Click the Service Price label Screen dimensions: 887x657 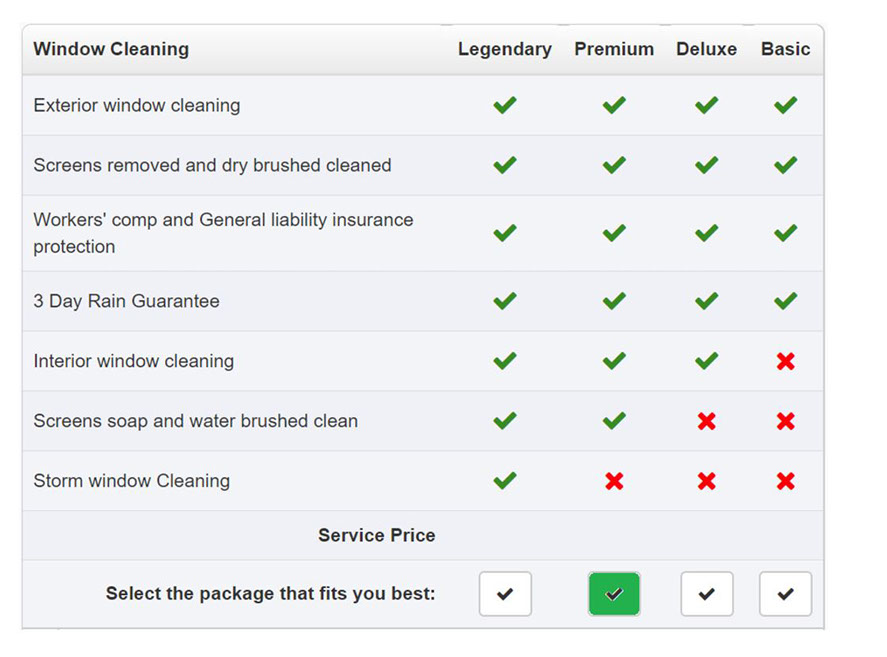coord(377,535)
